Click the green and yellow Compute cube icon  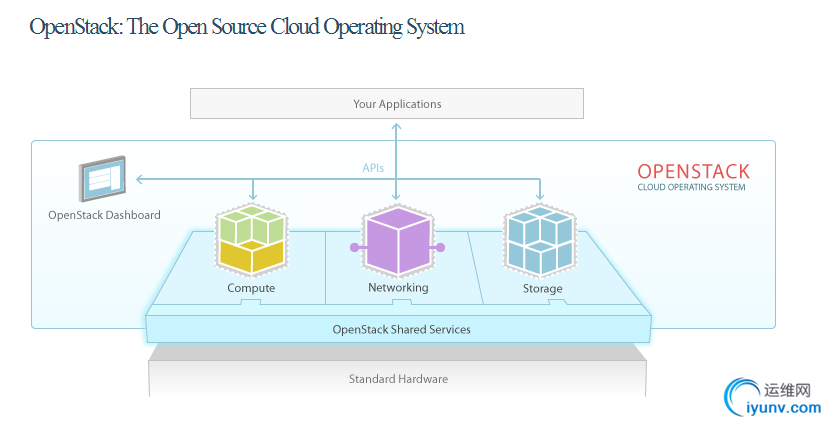click(x=252, y=239)
